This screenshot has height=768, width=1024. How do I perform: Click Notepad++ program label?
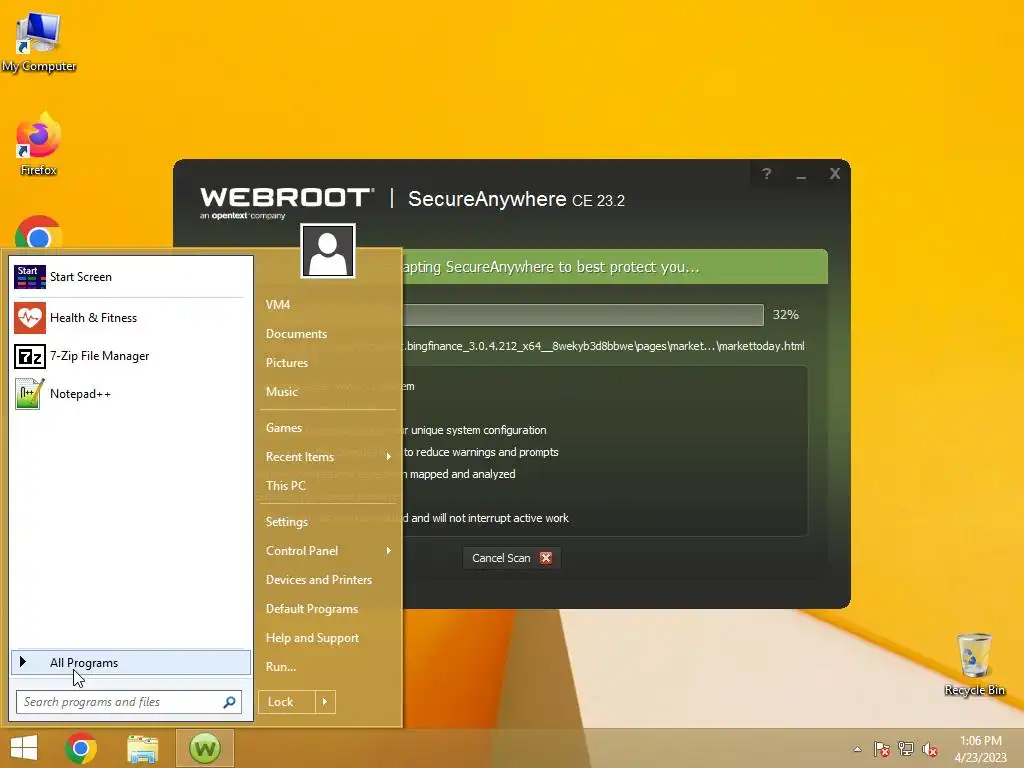coord(80,394)
